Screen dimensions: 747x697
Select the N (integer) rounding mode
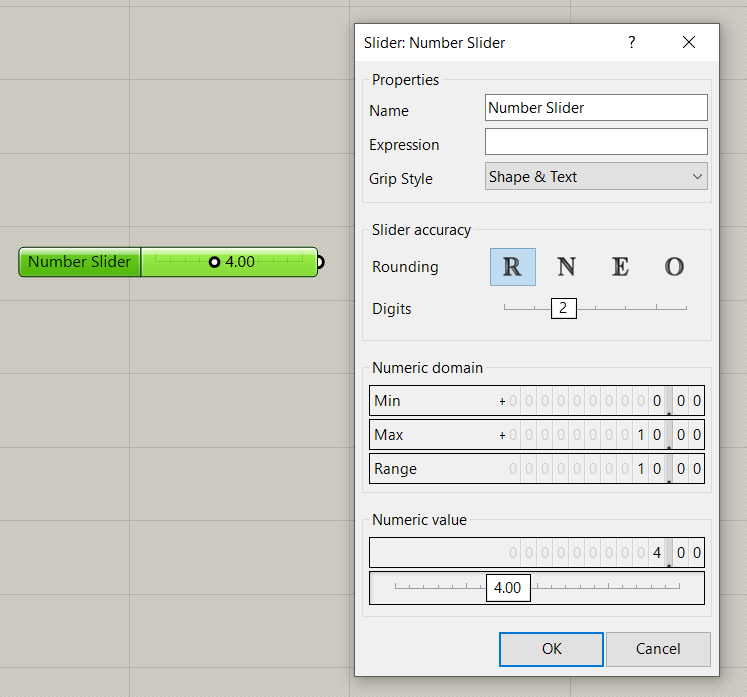(x=566, y=267)
